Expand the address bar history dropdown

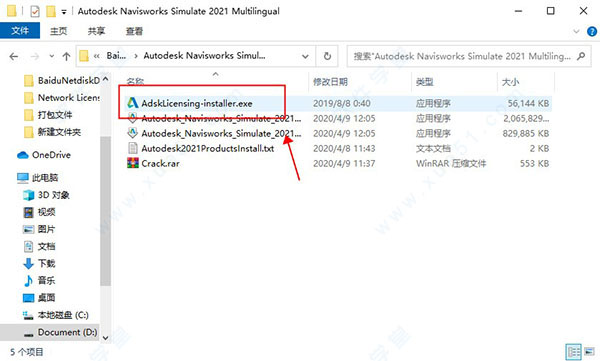pyautogui.click(x=305, y=56)
